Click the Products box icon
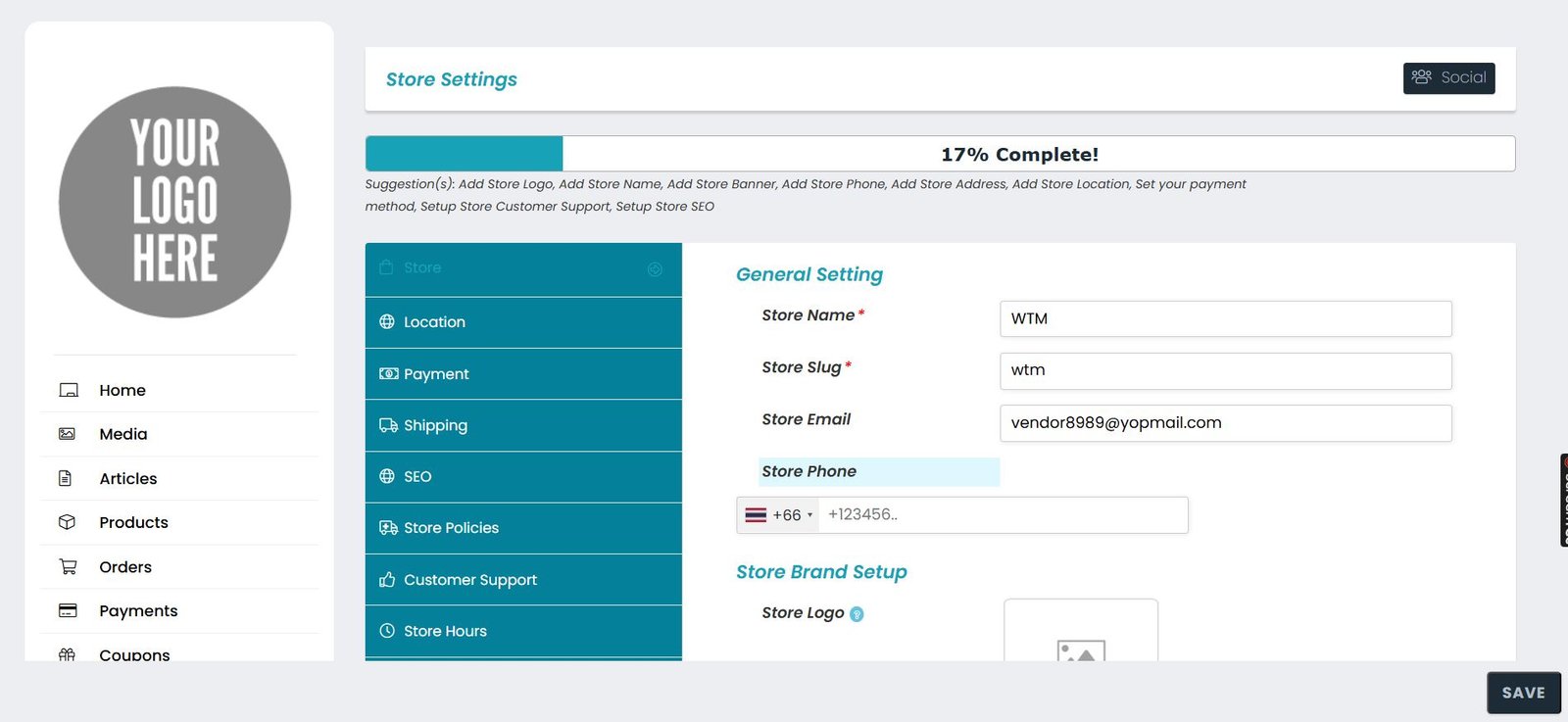 [x=67, y=522]
